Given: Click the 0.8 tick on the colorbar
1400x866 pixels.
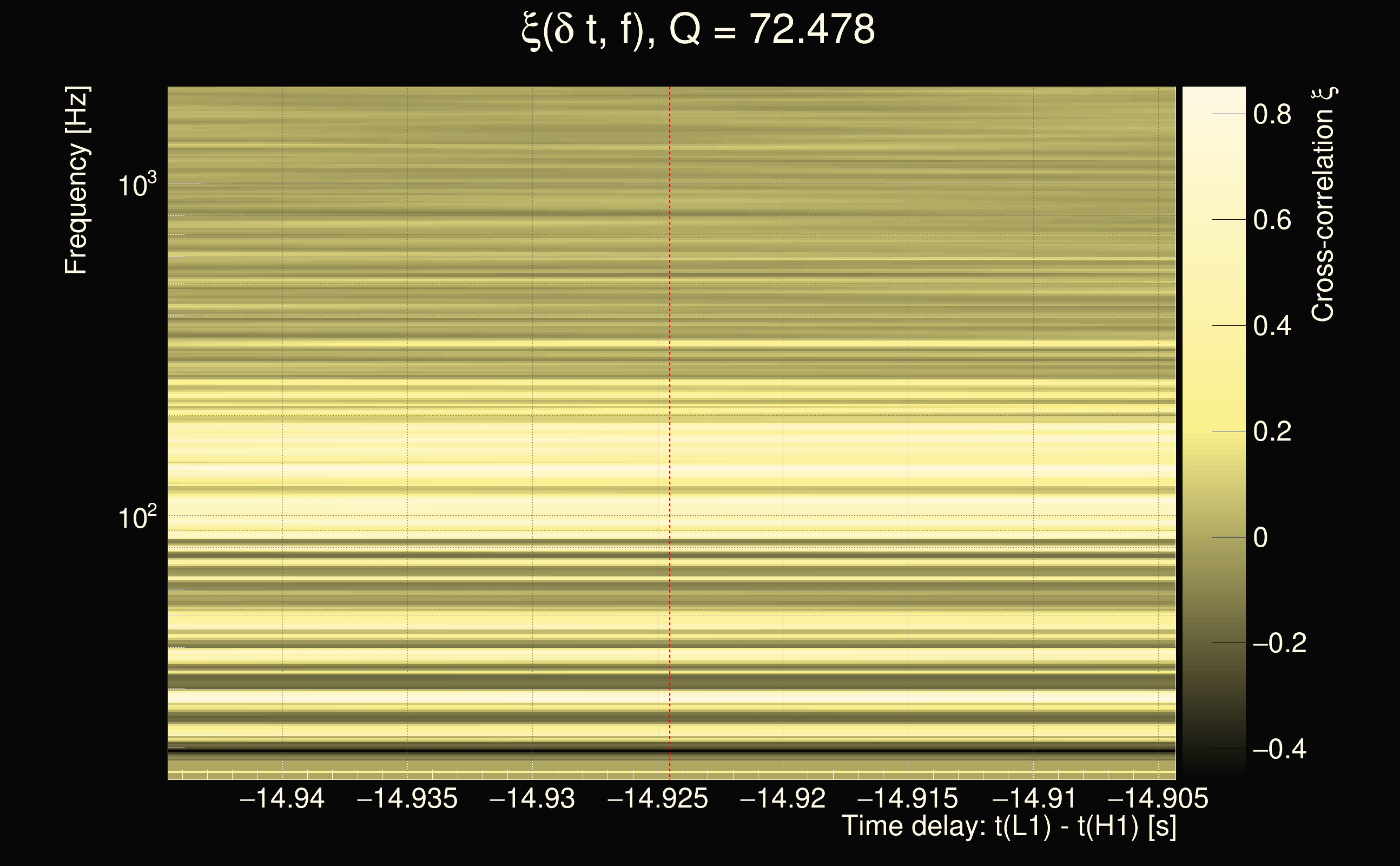Looking at the screenshot, I should coord(1272,115).
